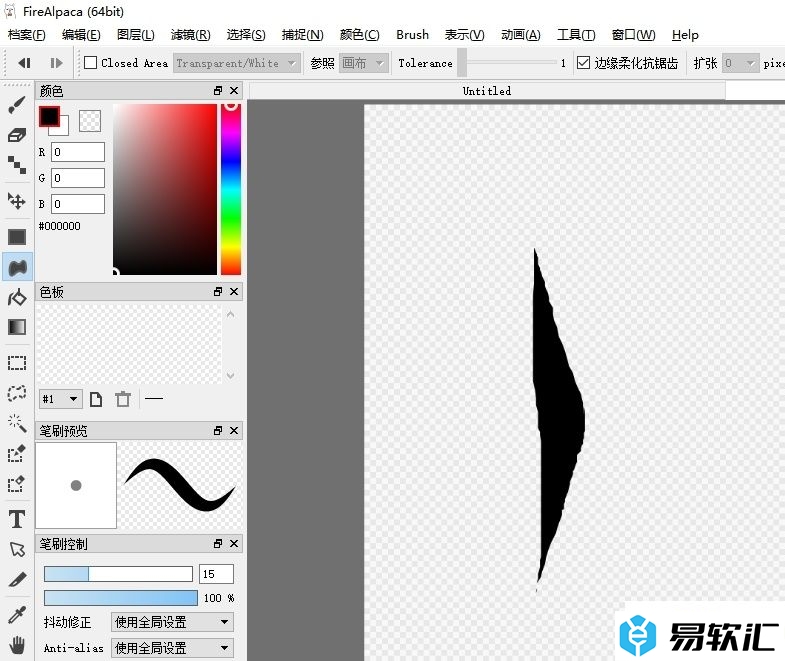Delete the palette color with the trash icon
The image size is (785, 661).
(123, 399)
